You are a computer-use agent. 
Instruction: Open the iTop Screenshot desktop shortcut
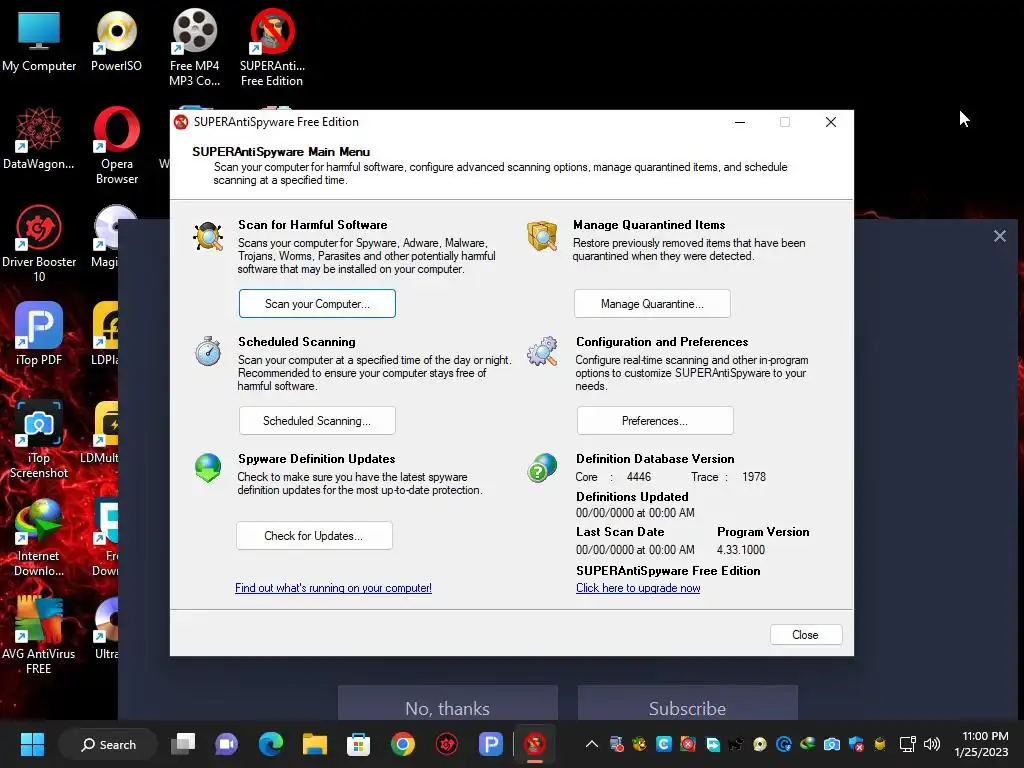click(39, 439)
